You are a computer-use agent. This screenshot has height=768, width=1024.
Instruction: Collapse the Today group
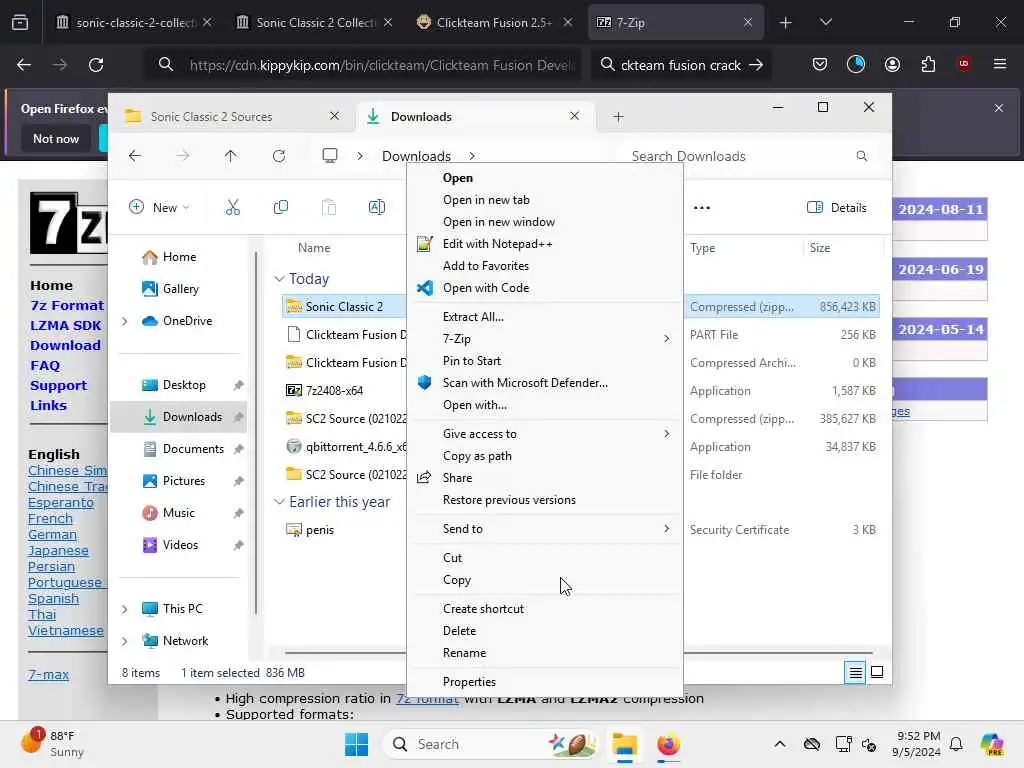pyautogui.click(x=279, y=279)
